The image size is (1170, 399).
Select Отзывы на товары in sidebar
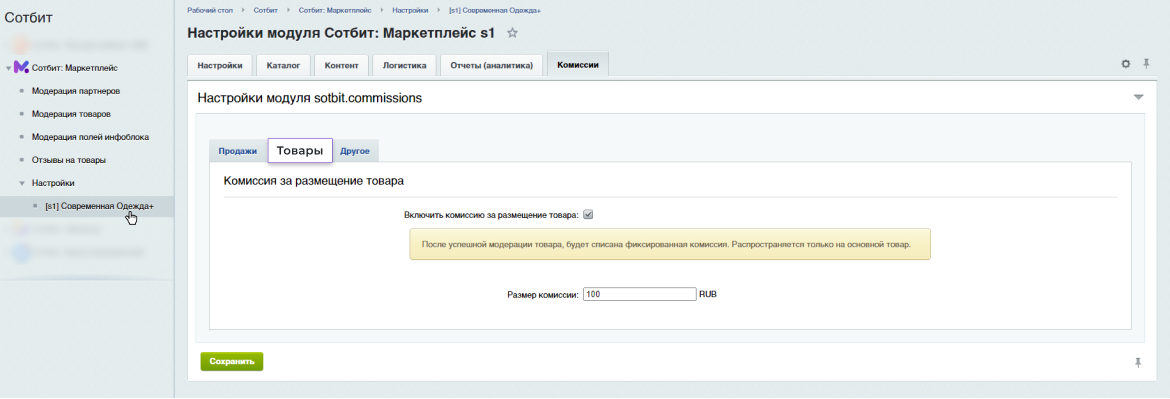(x=69, y=160)
